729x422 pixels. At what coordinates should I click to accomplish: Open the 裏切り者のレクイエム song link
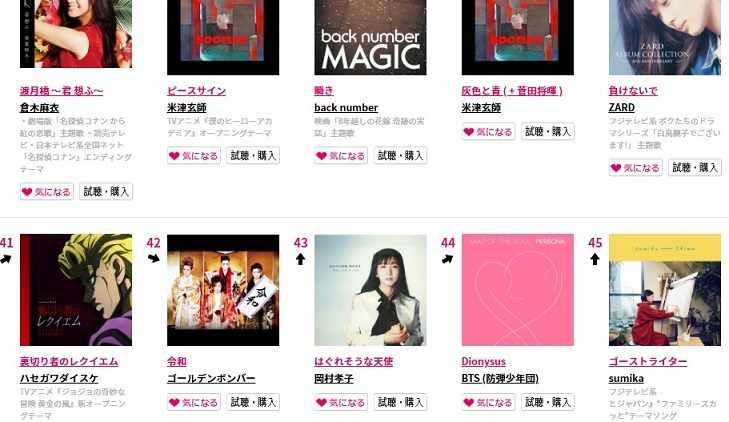69,361
